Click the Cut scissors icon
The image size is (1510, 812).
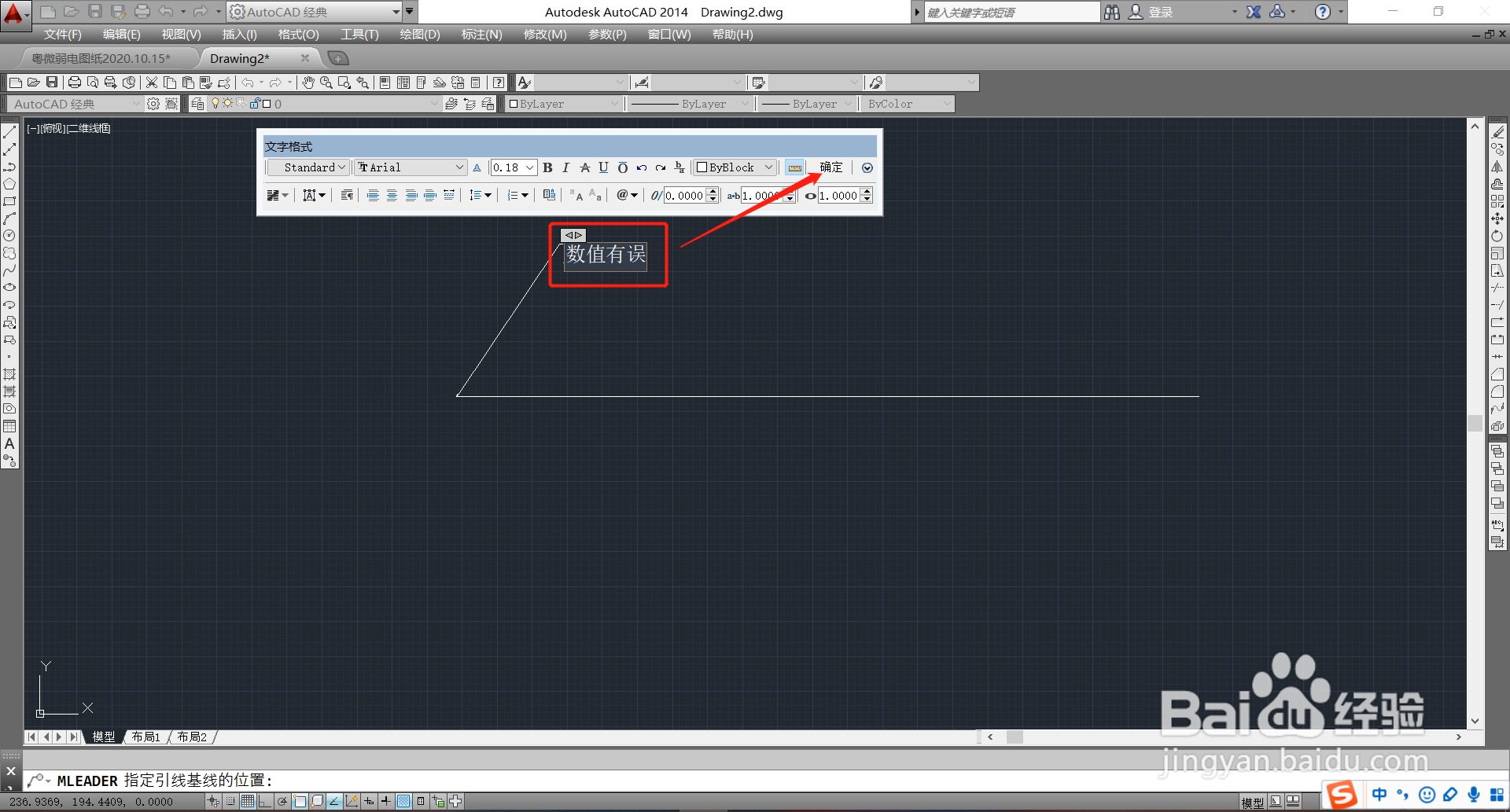[x=152, y=83]
